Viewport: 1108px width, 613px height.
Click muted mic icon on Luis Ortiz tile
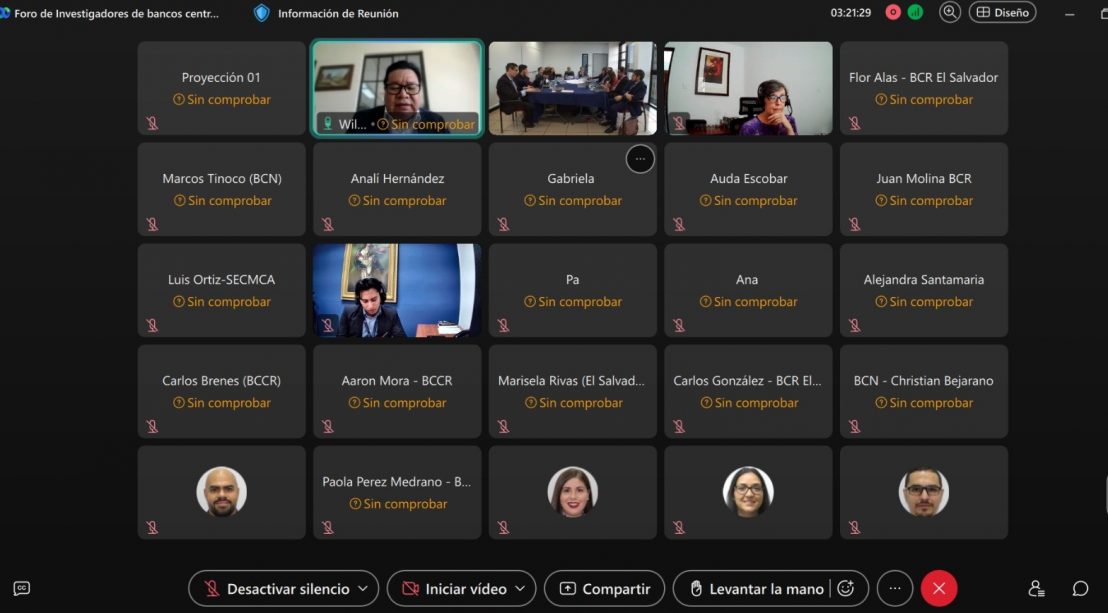[x=152, y=325]
